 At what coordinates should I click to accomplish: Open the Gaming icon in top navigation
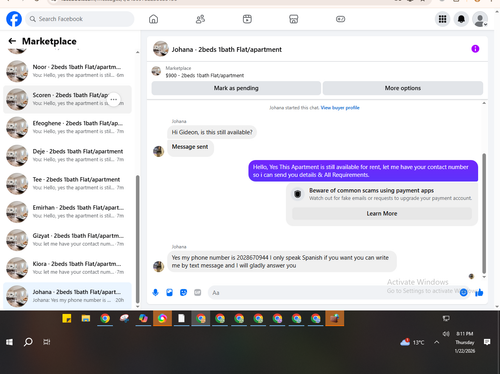tap(340, 19)
